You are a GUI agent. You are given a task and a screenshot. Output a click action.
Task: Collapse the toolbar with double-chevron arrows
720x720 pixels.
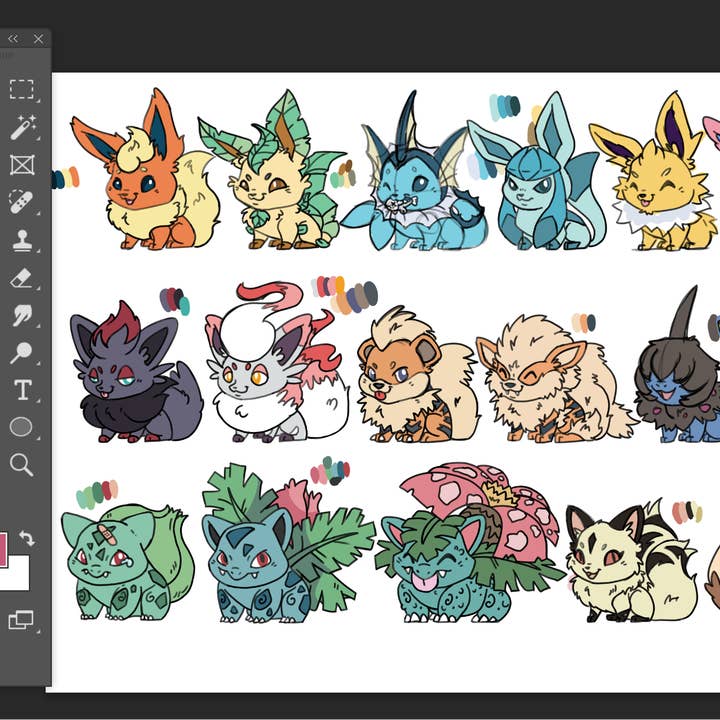point(13,39)
